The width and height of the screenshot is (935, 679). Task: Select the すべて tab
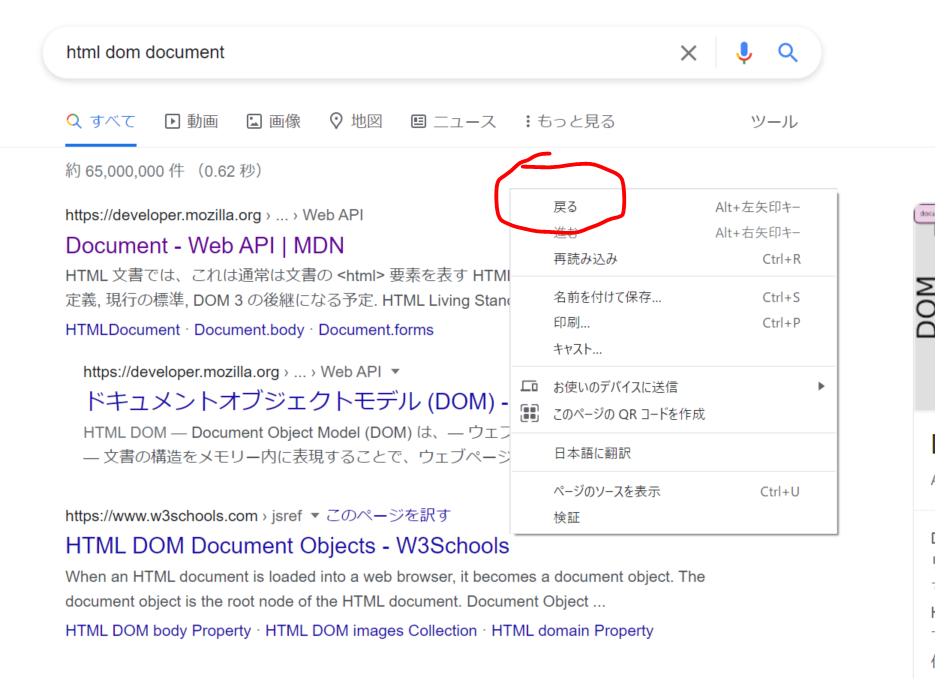[x=100, y=120]
